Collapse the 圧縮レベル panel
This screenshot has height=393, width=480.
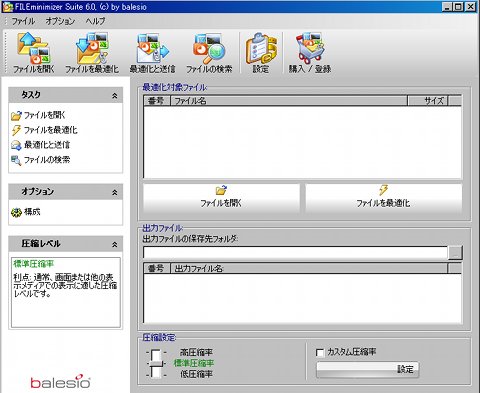point(115,244)
